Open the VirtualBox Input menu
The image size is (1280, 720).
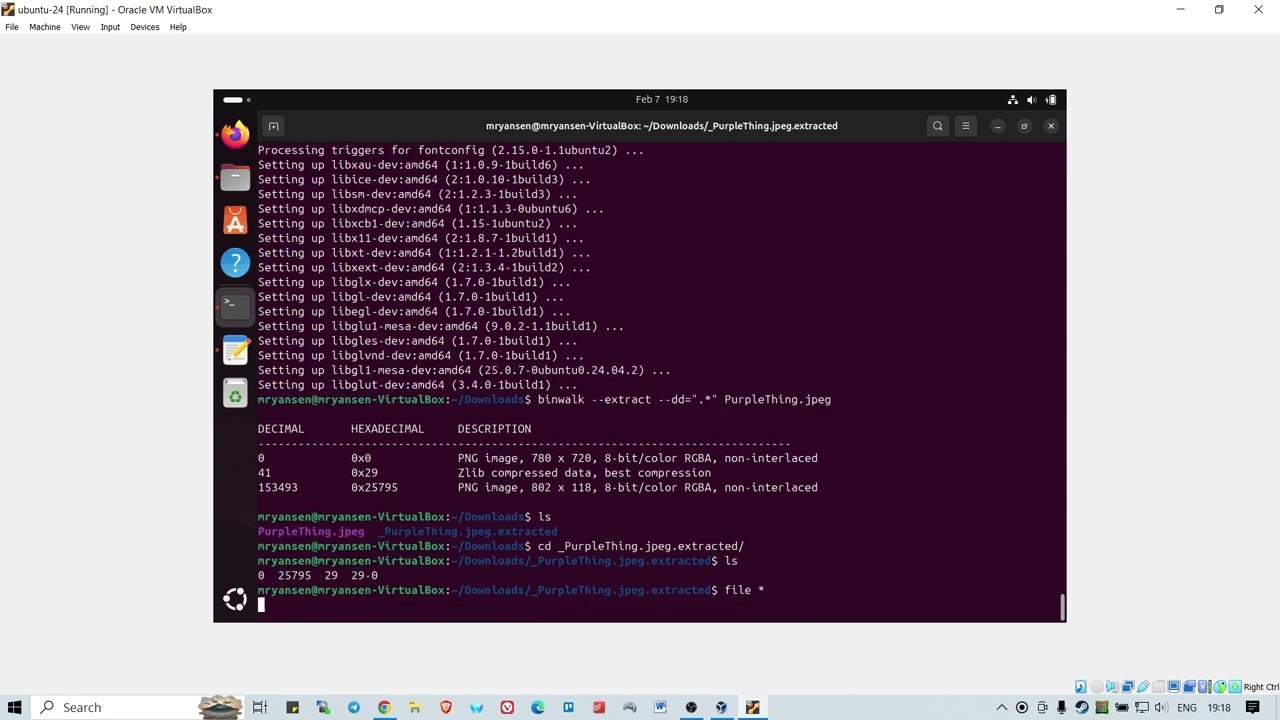(110, 27)
